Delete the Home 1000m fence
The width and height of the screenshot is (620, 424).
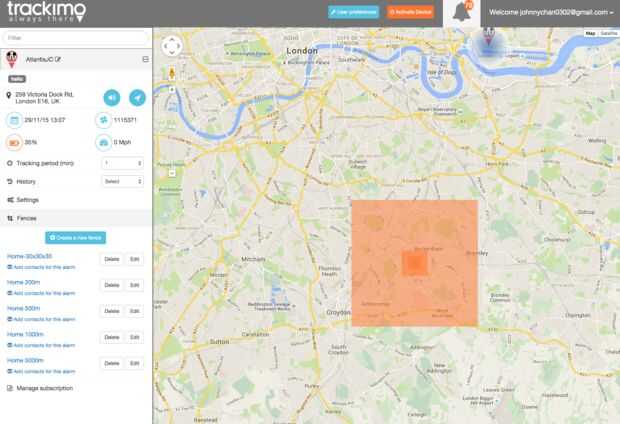(112, 337)
